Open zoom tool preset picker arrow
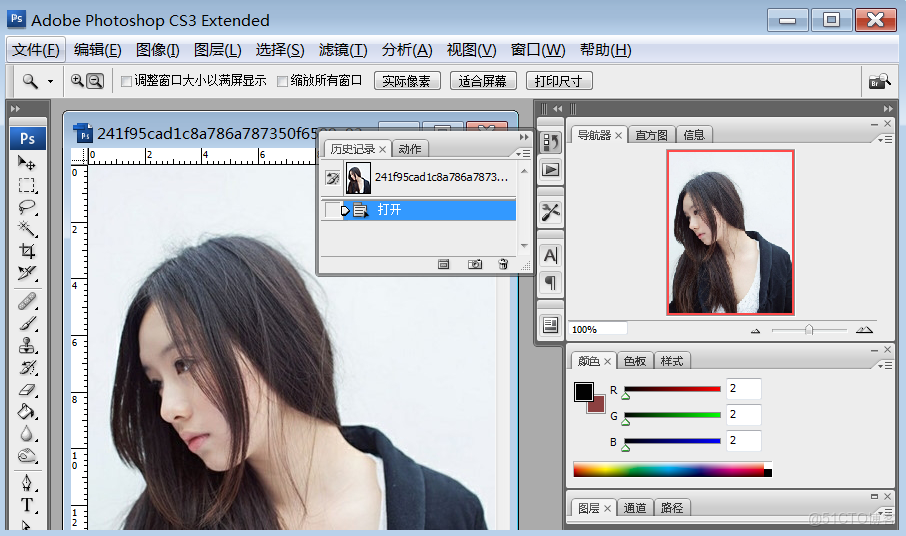Image resolution: width=906 pixels, height=536 pixels. click(50, 81)
